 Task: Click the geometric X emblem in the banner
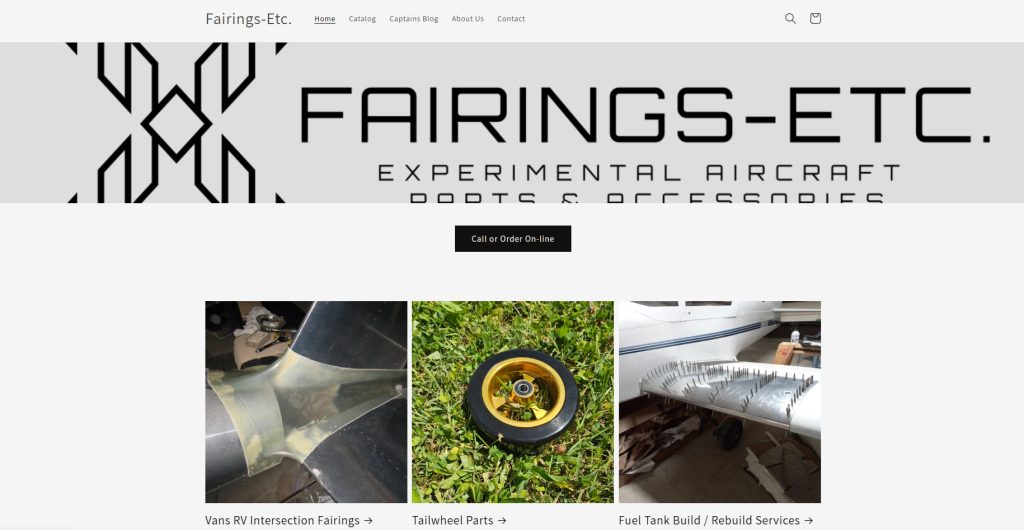[176, 123]
